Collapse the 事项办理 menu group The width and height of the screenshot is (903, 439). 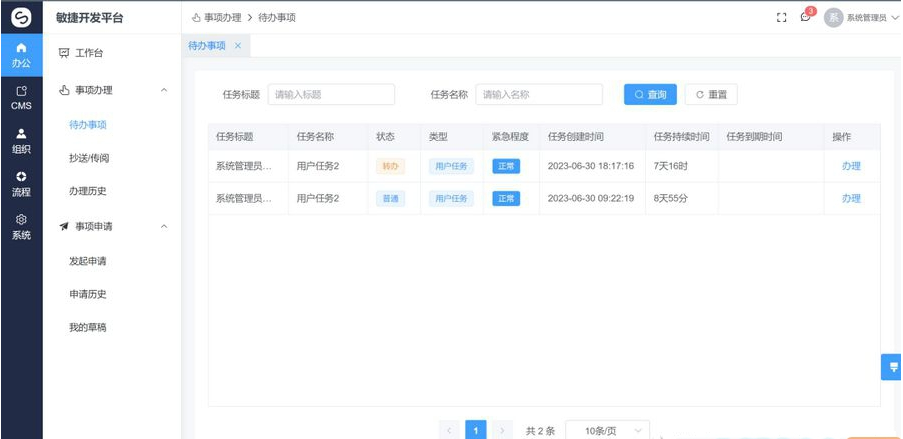[164, 91]
